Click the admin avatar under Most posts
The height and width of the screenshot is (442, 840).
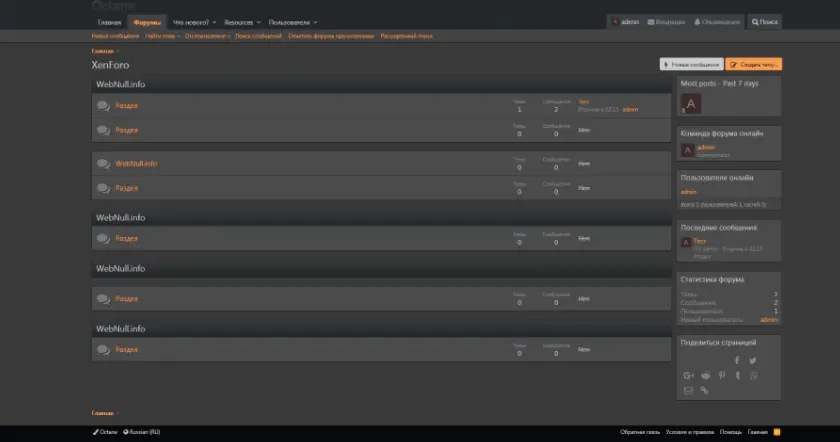(690, 103)
